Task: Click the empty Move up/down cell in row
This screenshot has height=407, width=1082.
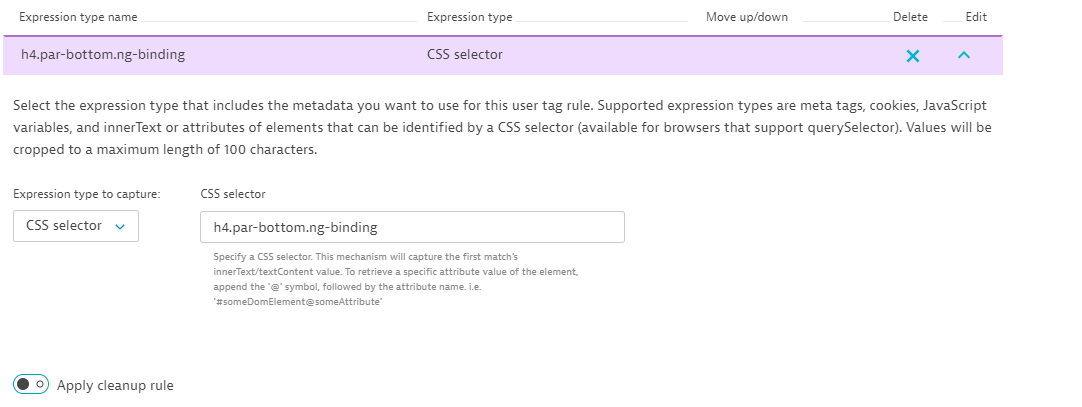Action: coord(749,55)
